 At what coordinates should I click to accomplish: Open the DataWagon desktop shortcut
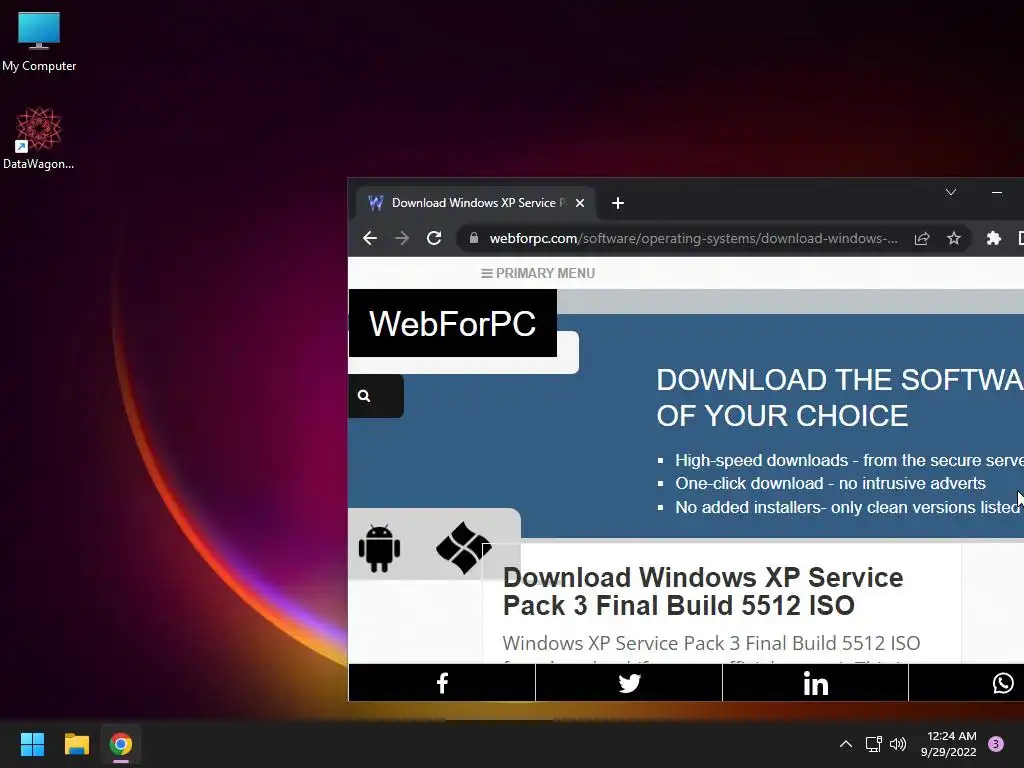point(39,138)
